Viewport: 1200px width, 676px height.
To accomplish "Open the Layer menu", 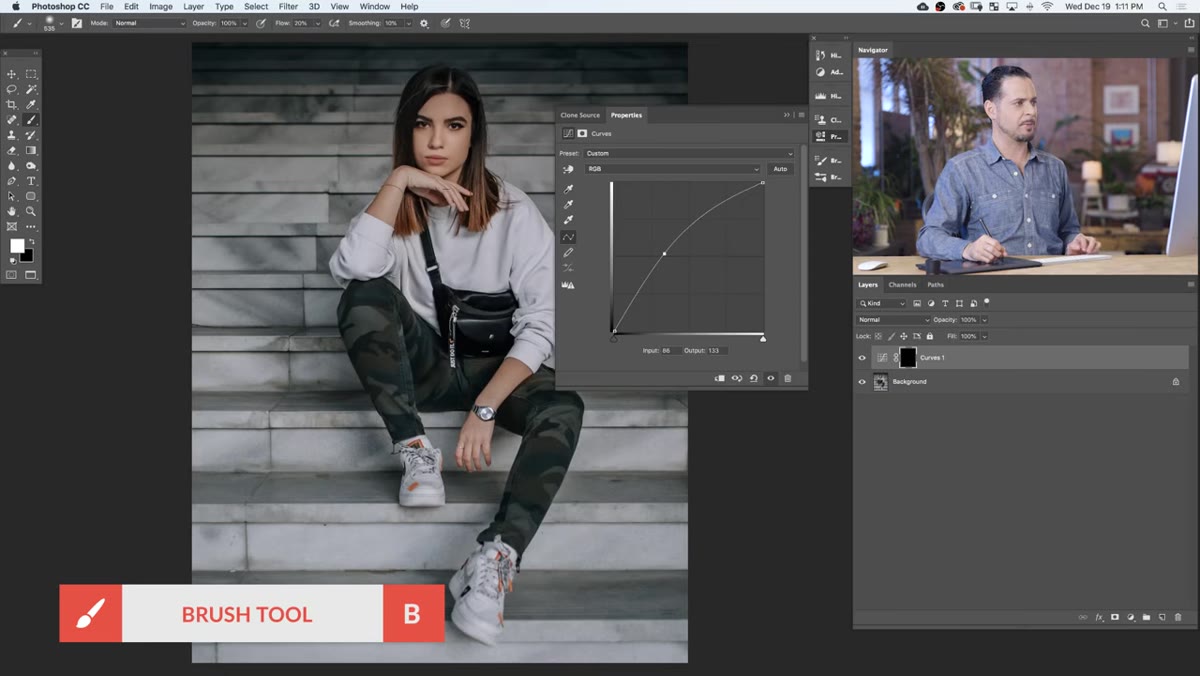I will [x=193, y=6].
